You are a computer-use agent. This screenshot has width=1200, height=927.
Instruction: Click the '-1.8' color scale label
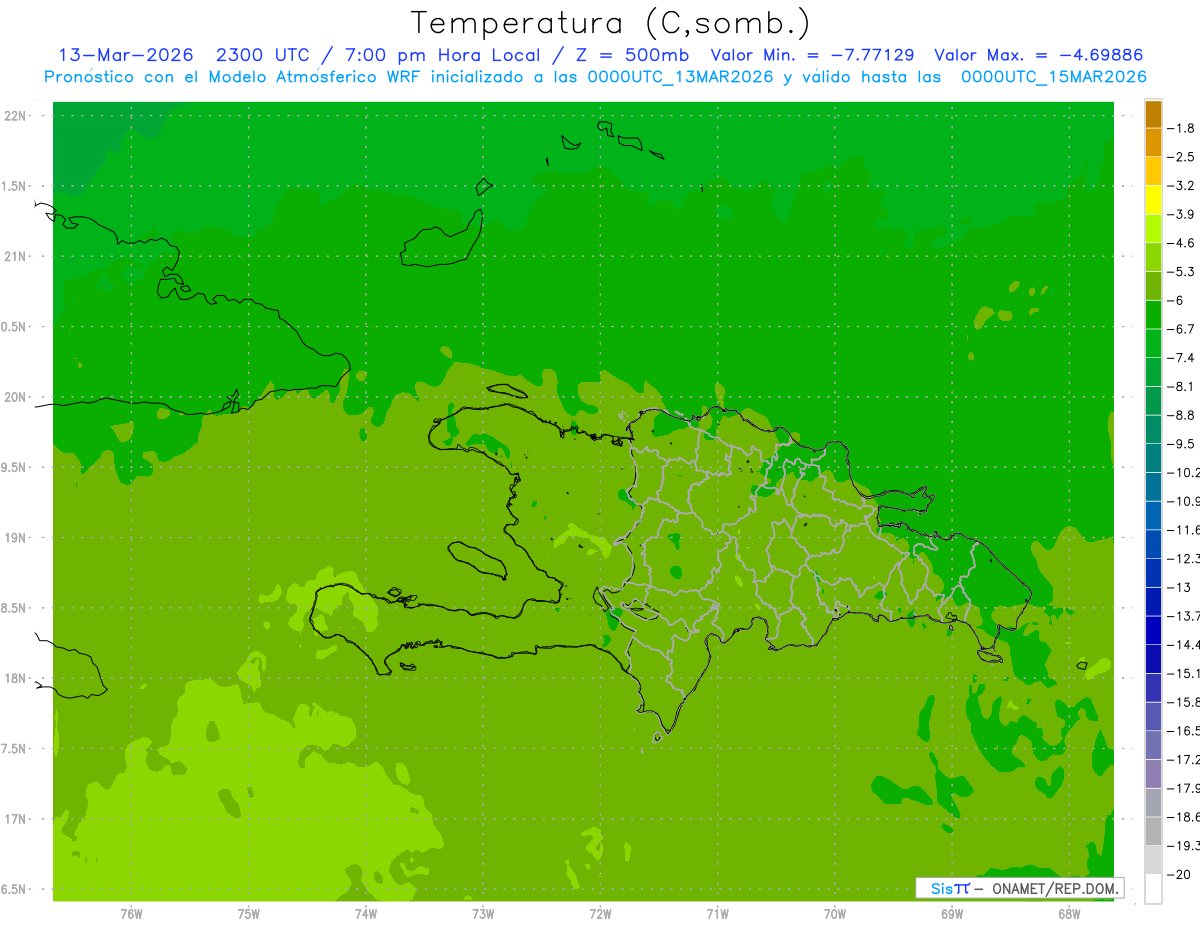click(1183, 128)
